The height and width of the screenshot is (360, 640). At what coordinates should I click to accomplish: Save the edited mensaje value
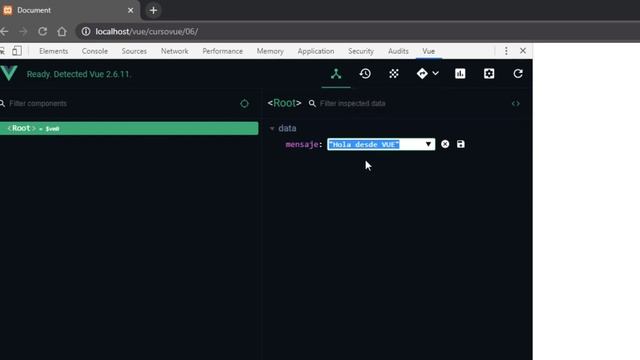(460, 144)
